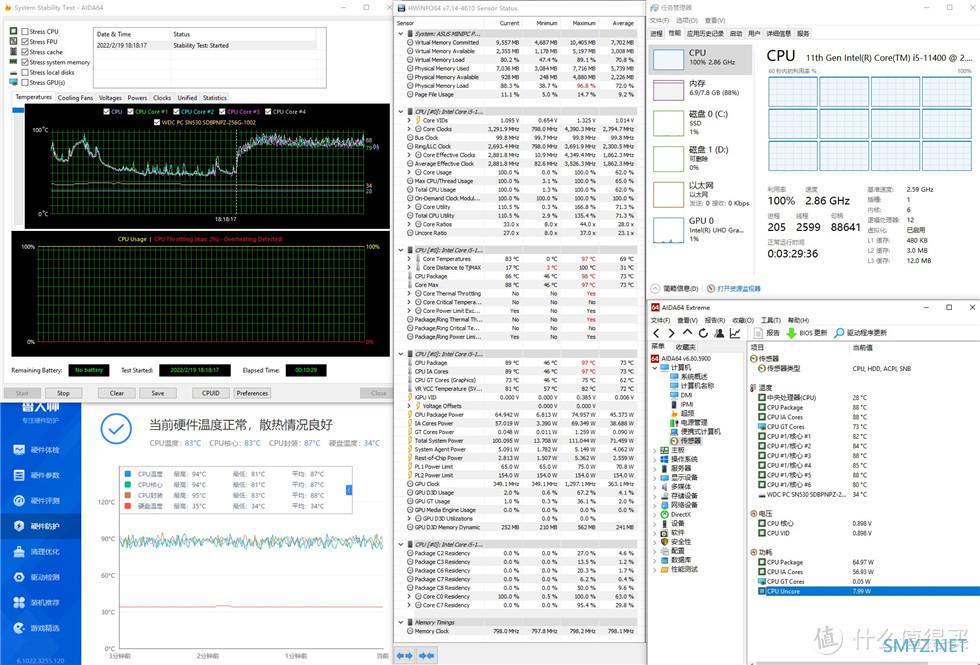
Task: Open the Voltages tab in Stability Test
Action: point(110,98)
